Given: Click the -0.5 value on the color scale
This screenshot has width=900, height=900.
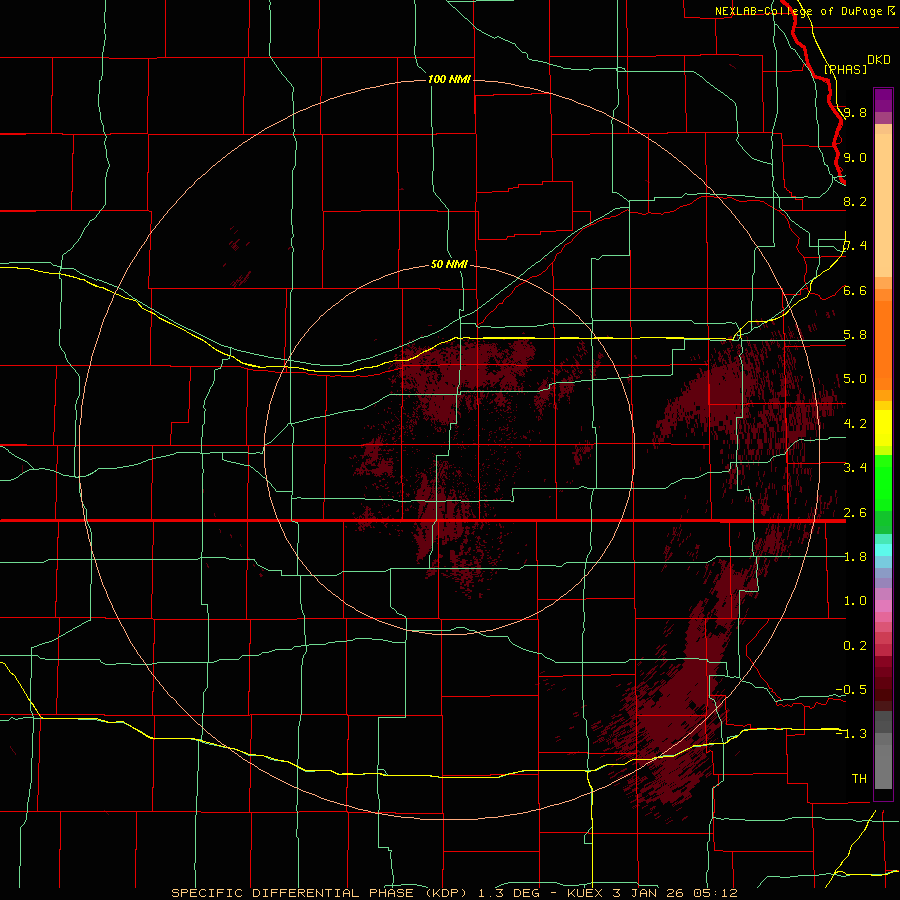Looking at the screenshot, I should click(x=851, y=690).
